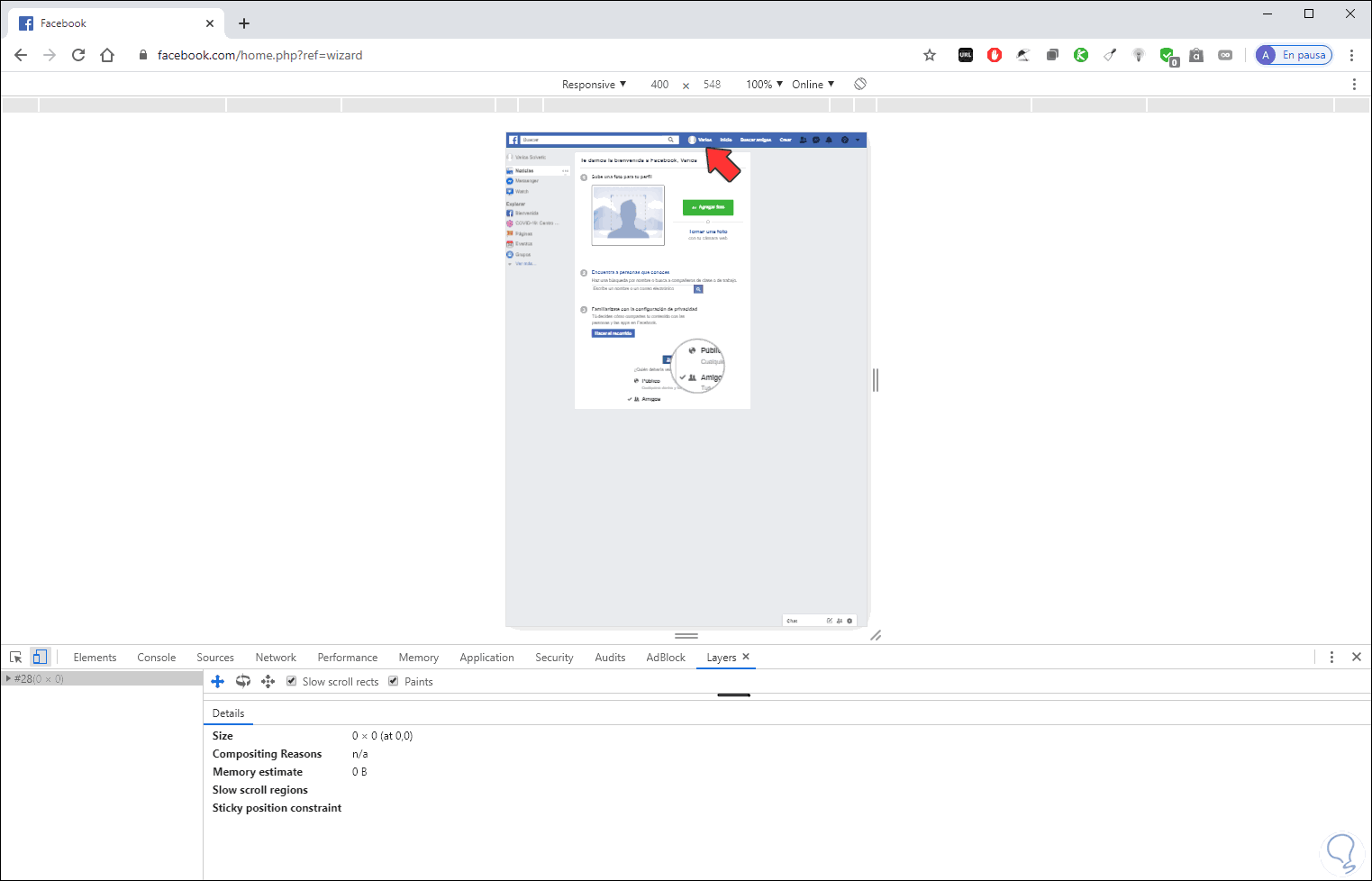Viewport: 1372px width, 881px height.
Task: Select the Details tab
Action: pos(228,713)
